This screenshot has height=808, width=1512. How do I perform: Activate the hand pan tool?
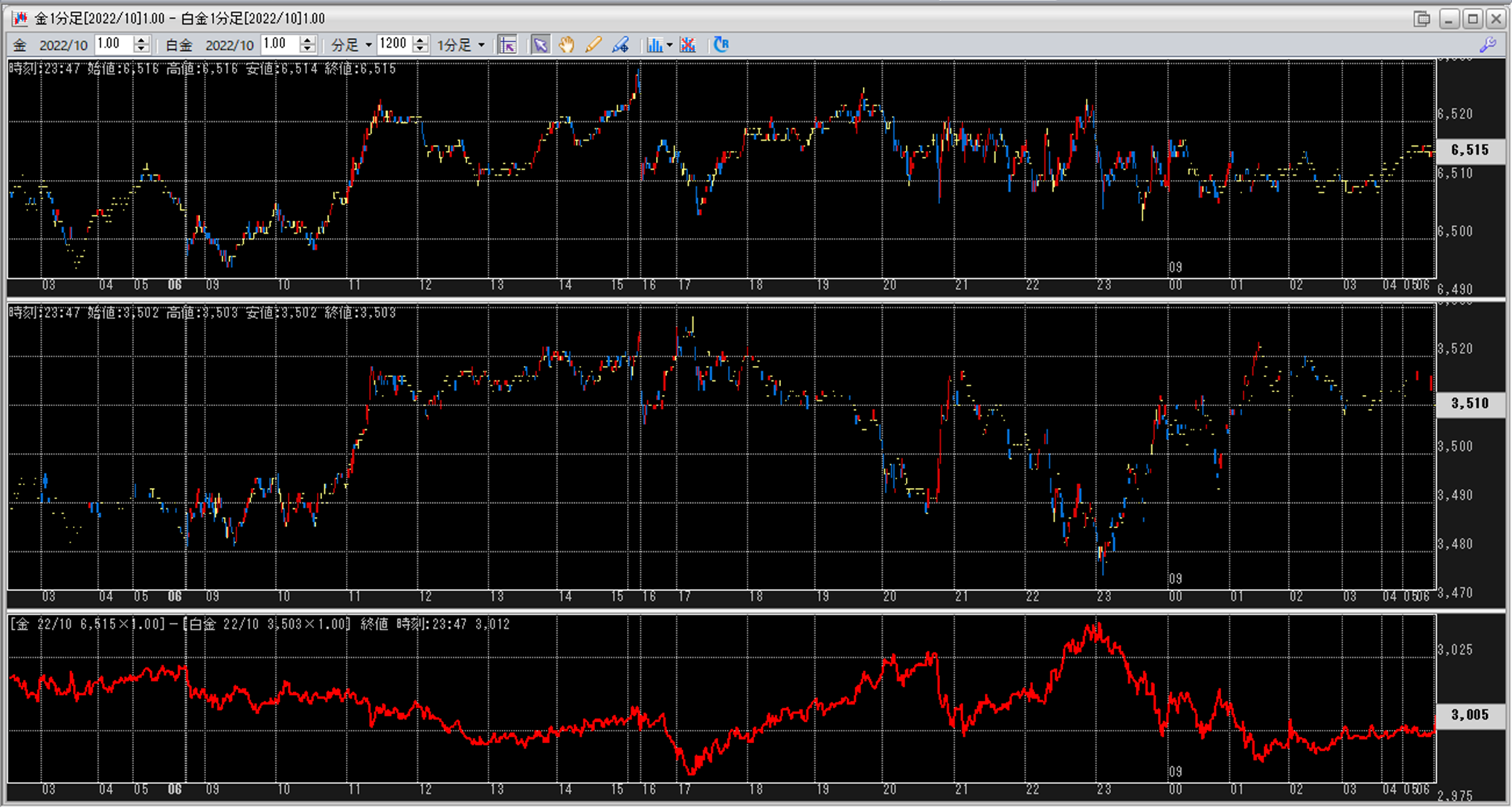(x=567, y=45)
